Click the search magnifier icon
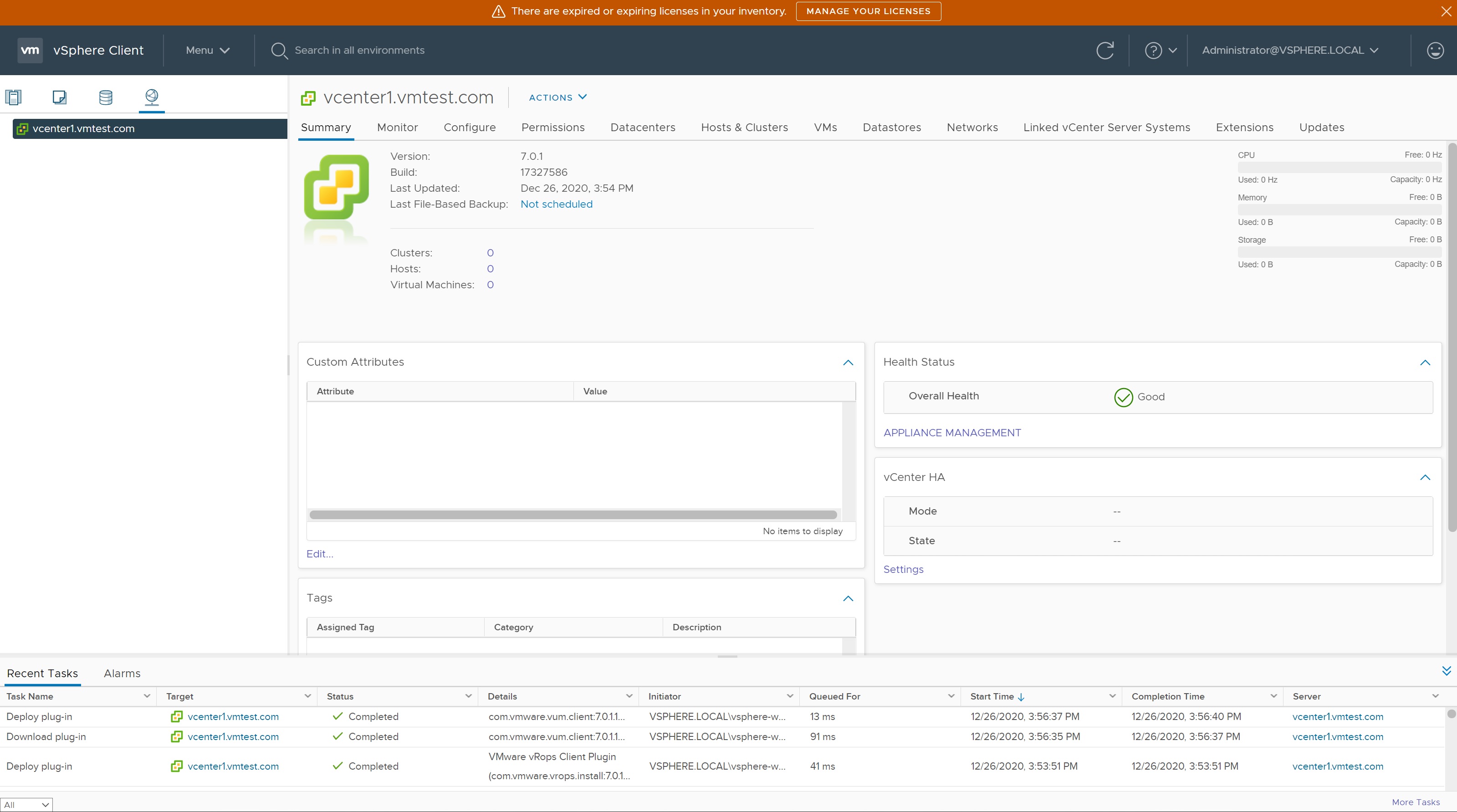 point(279,51)
